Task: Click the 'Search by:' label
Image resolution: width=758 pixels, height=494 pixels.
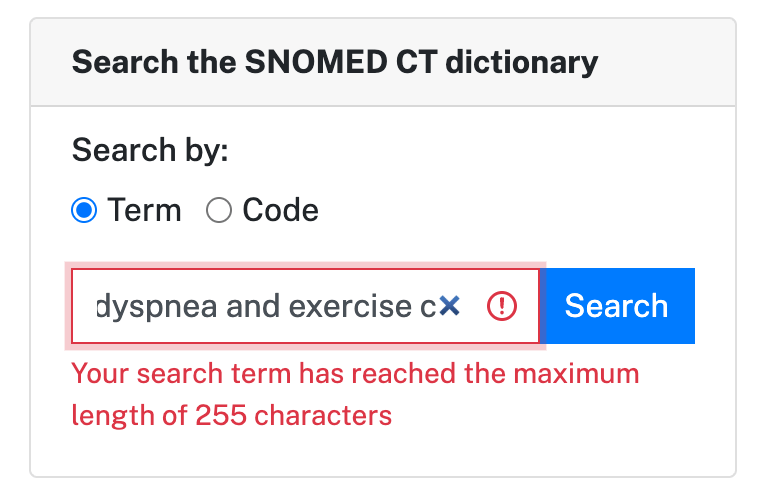Action: pyautogui.click(x=150, y=151)
